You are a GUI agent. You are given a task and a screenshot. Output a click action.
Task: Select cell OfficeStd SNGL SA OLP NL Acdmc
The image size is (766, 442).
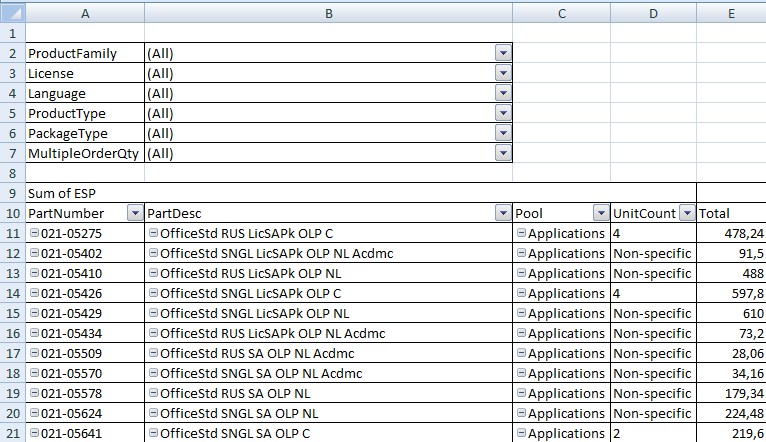click(328, 373)
